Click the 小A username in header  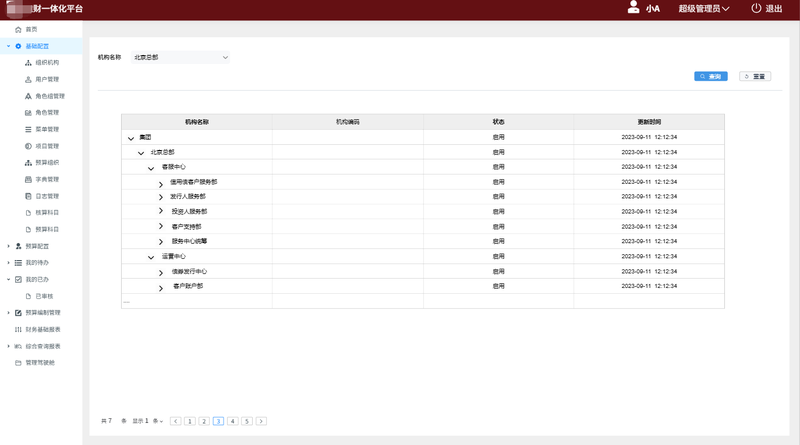point(653,9)
